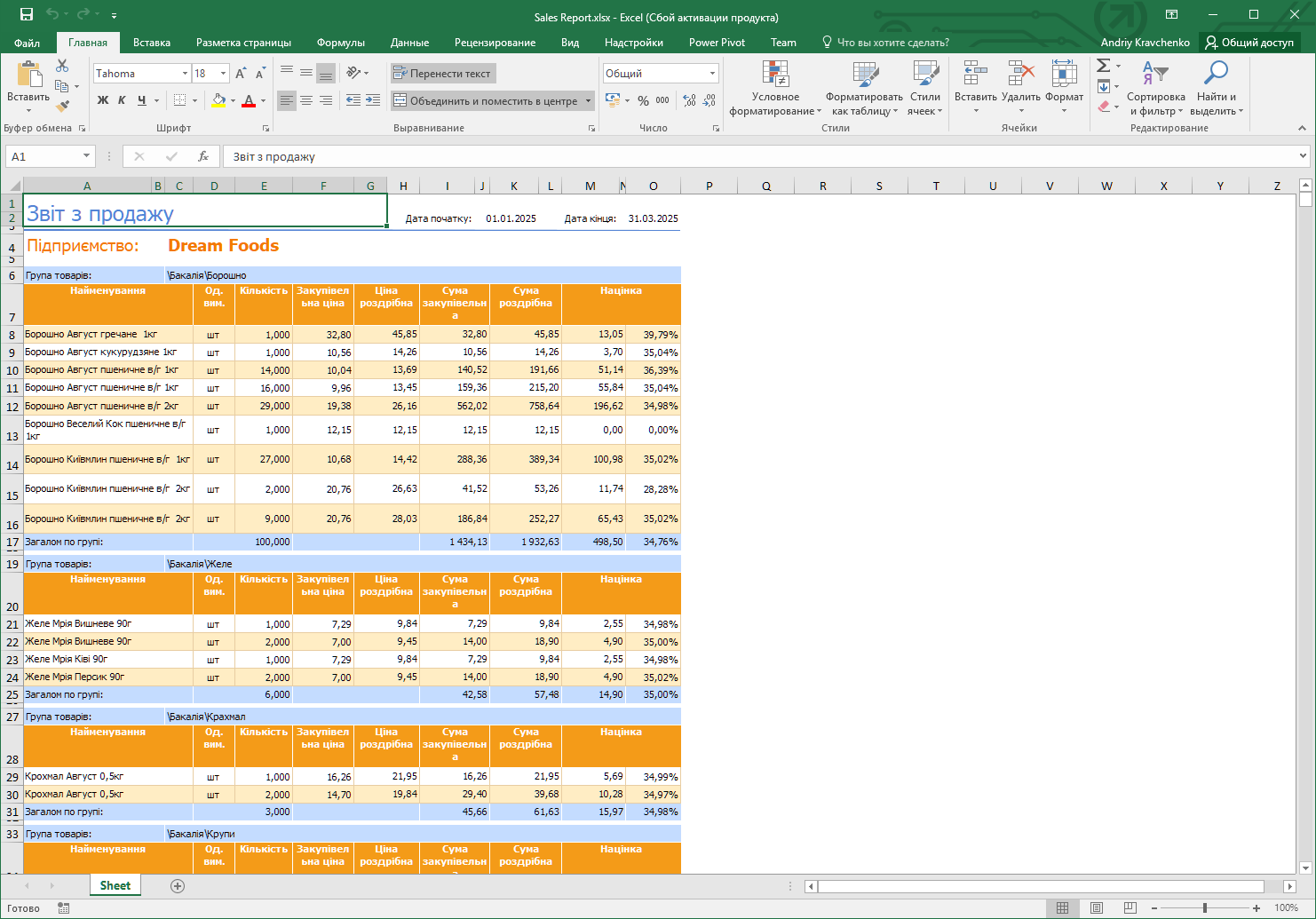
Task: Click the Общий доступ share button
Action: 1249,43
